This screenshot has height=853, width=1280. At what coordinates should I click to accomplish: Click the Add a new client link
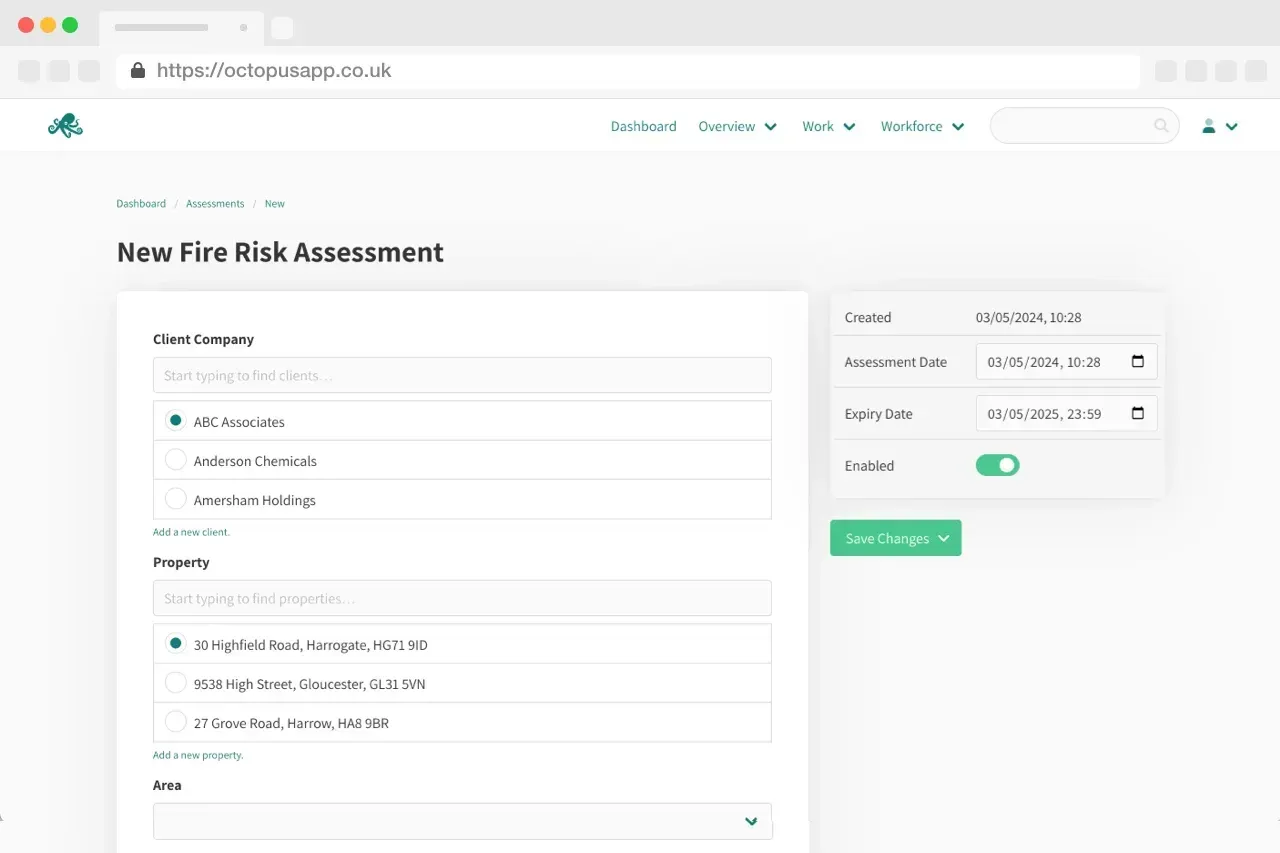(x=191, y=531)
